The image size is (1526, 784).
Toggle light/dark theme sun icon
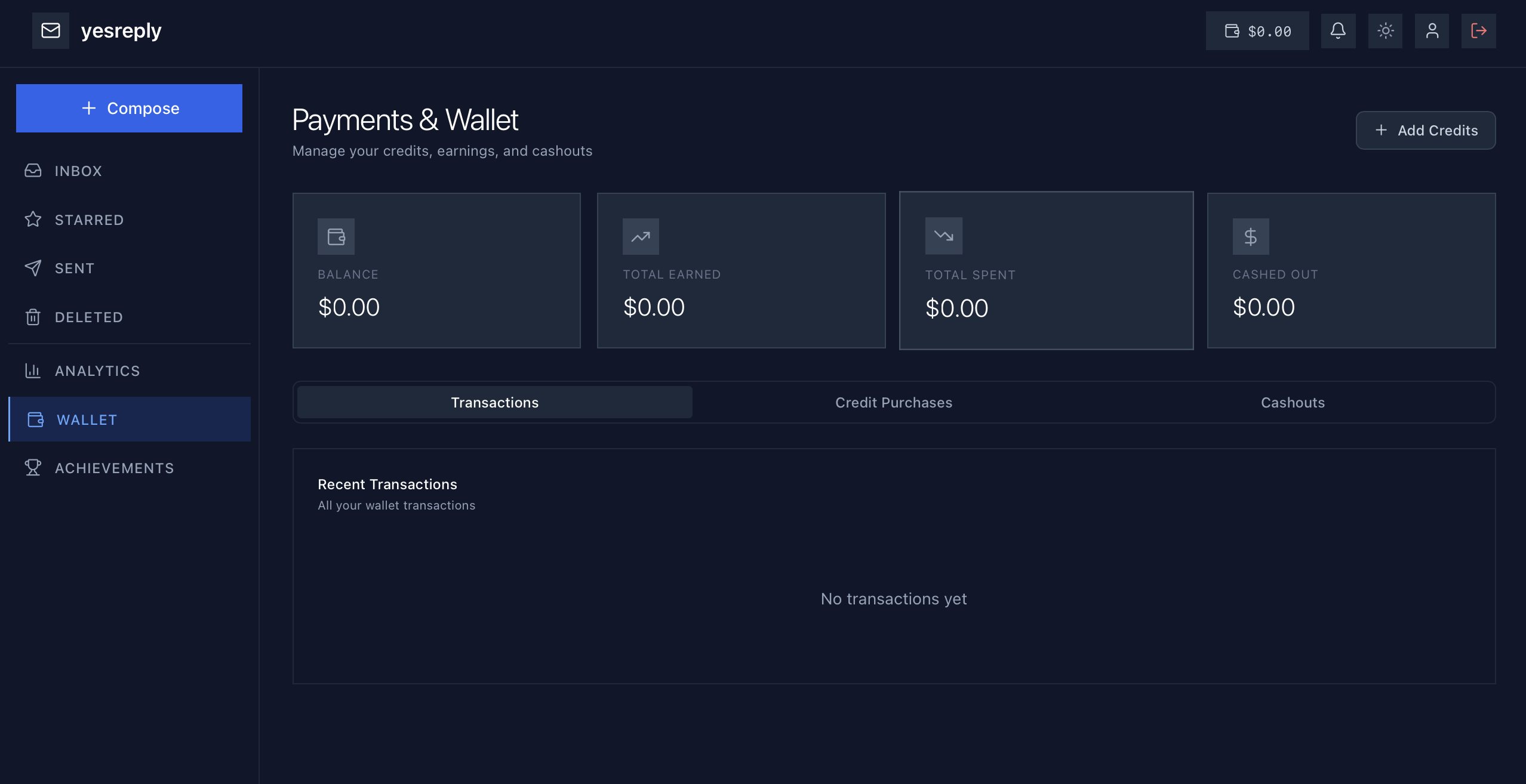tap(1385, 31)
